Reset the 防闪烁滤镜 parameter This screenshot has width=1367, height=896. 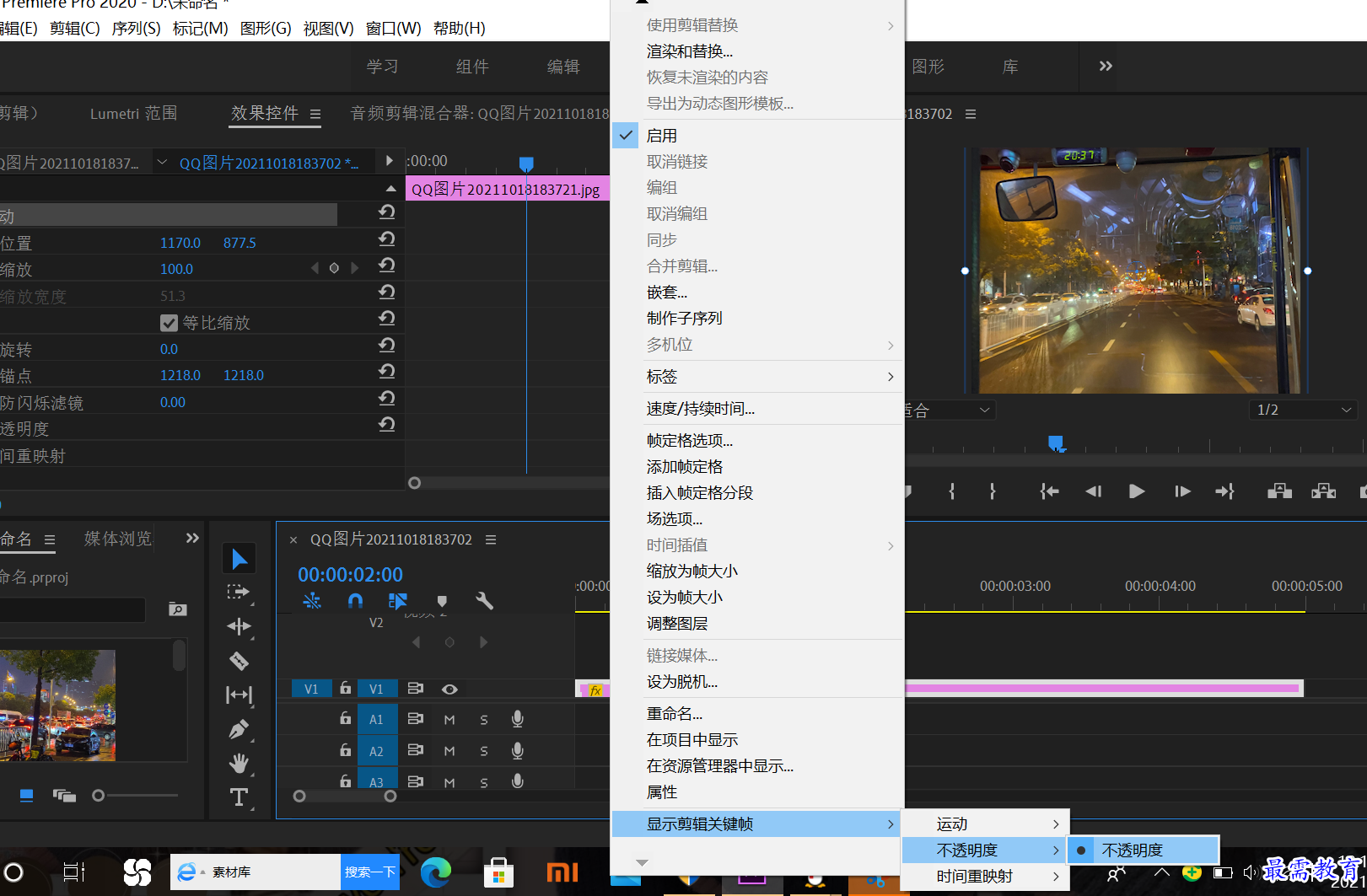tap(387, 399)
